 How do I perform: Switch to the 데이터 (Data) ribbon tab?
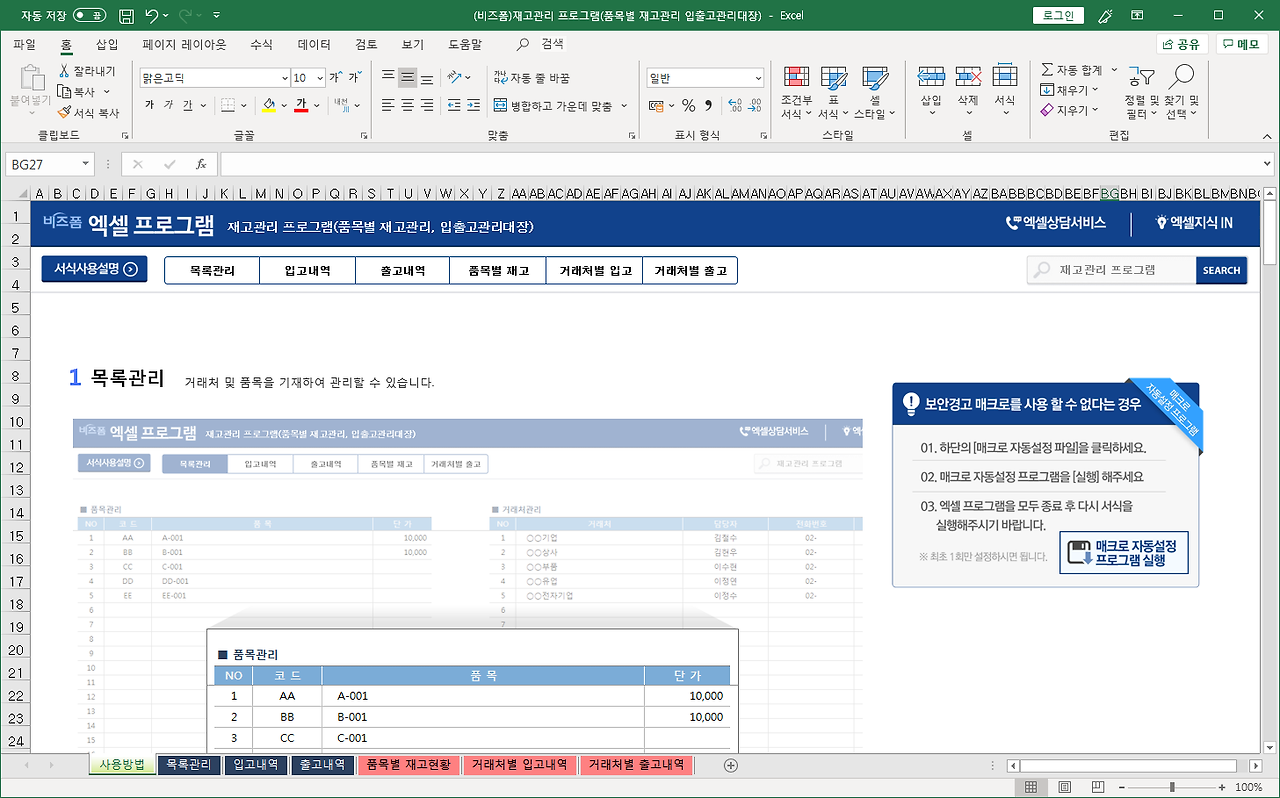point(314,45)
